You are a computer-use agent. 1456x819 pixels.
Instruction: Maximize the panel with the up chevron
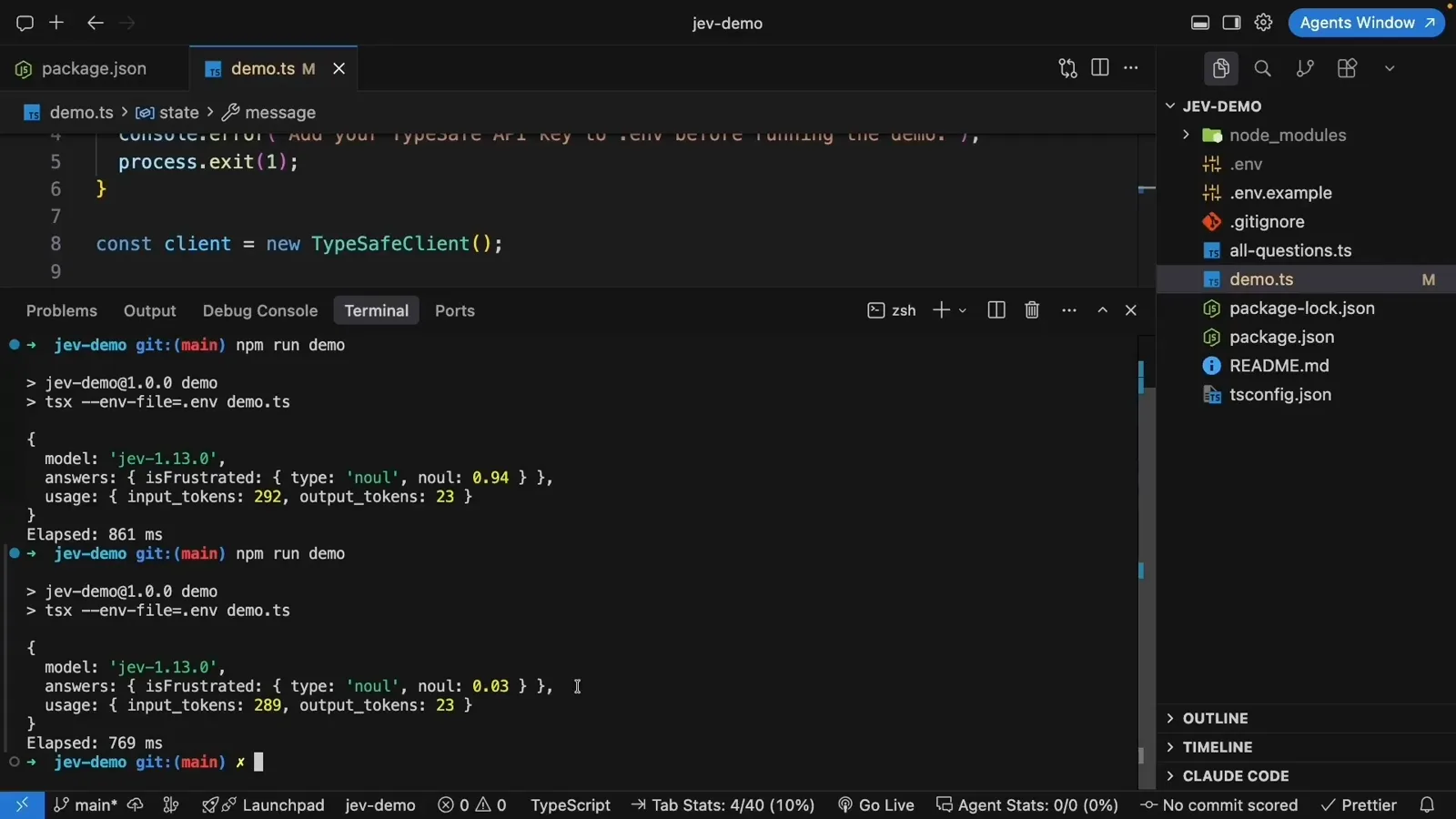[1102, 310]
